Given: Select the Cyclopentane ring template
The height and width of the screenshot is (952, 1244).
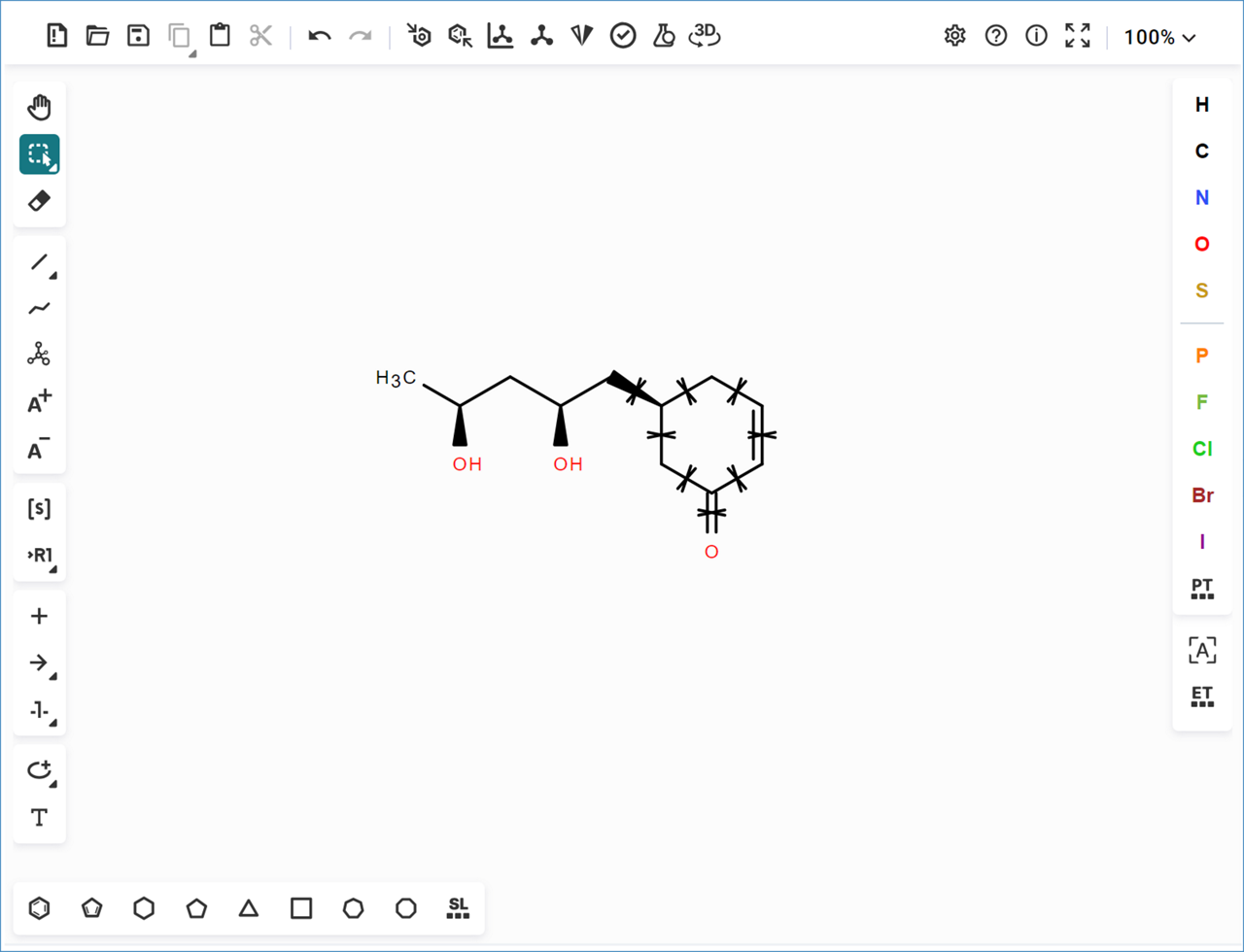Looking at the screenshot, I should tap(196, 908).
